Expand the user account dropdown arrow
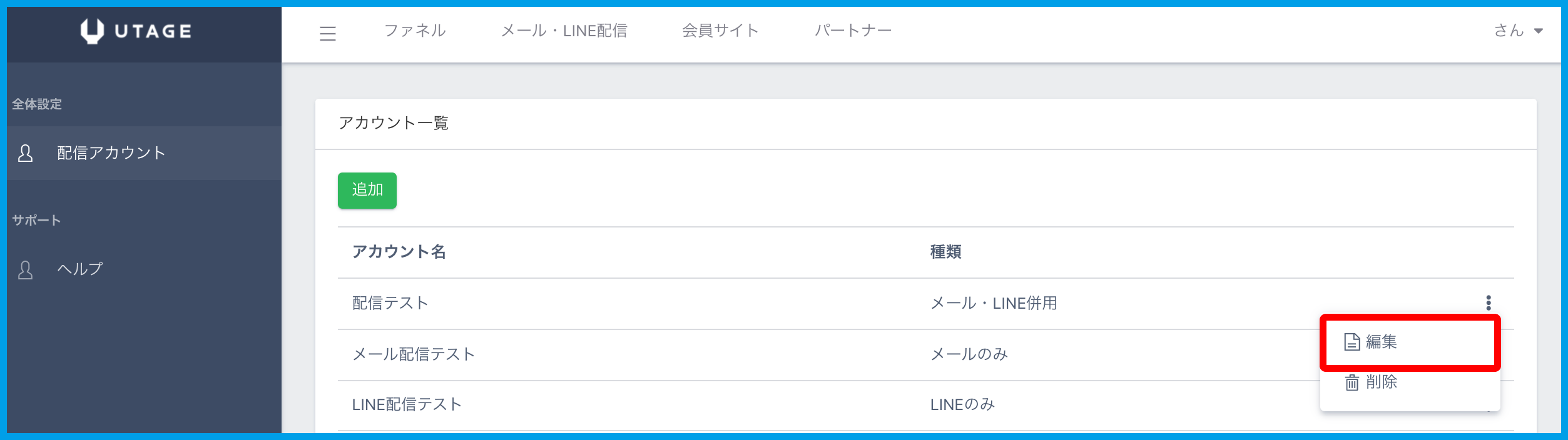Viewport: 1568px width, 440px height. (1539, 31)
